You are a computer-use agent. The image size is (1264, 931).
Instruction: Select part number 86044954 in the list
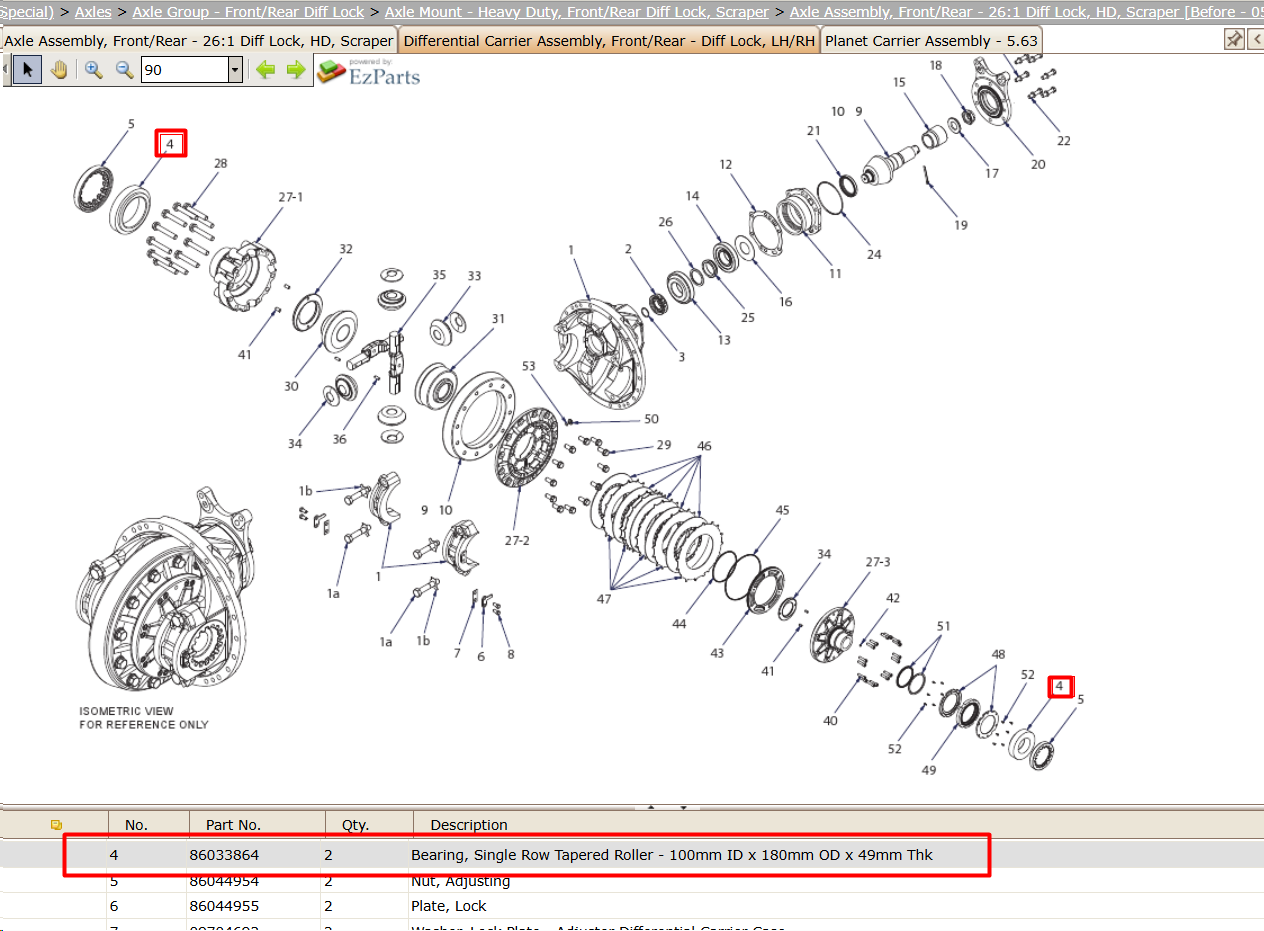[224, 881]
